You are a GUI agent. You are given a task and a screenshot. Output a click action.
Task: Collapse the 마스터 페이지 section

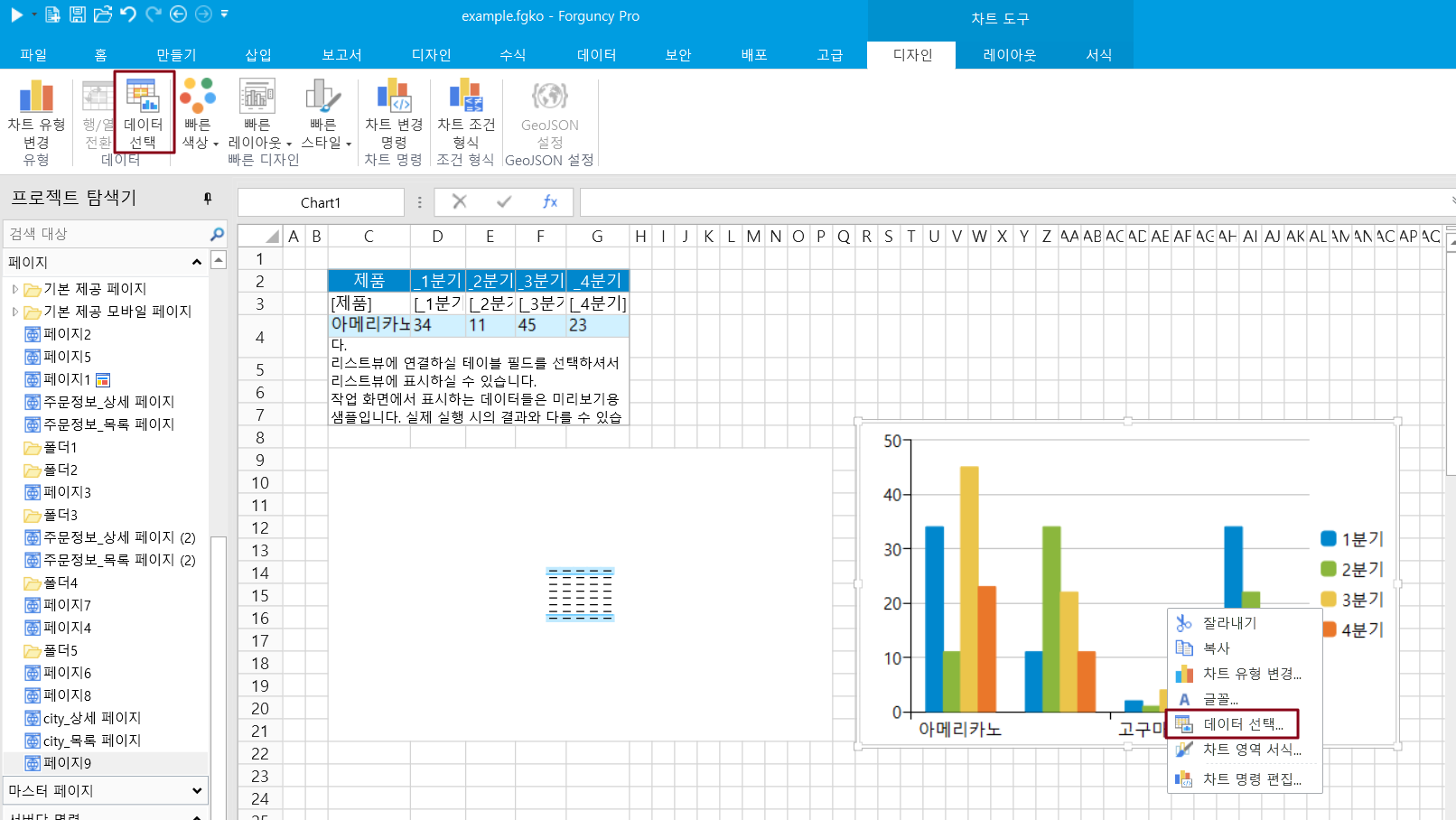(x=197, y=791)
